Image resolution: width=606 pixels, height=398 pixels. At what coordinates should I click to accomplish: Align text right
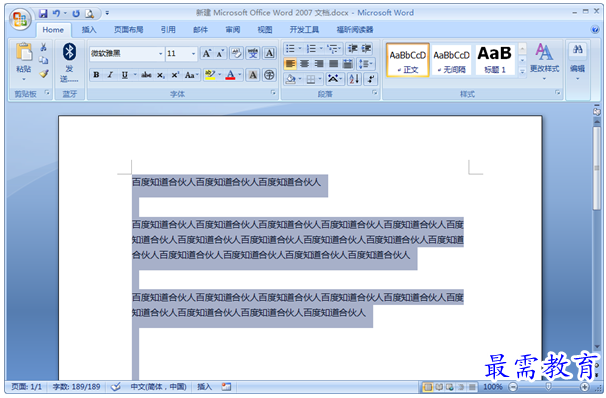[319, 63]
